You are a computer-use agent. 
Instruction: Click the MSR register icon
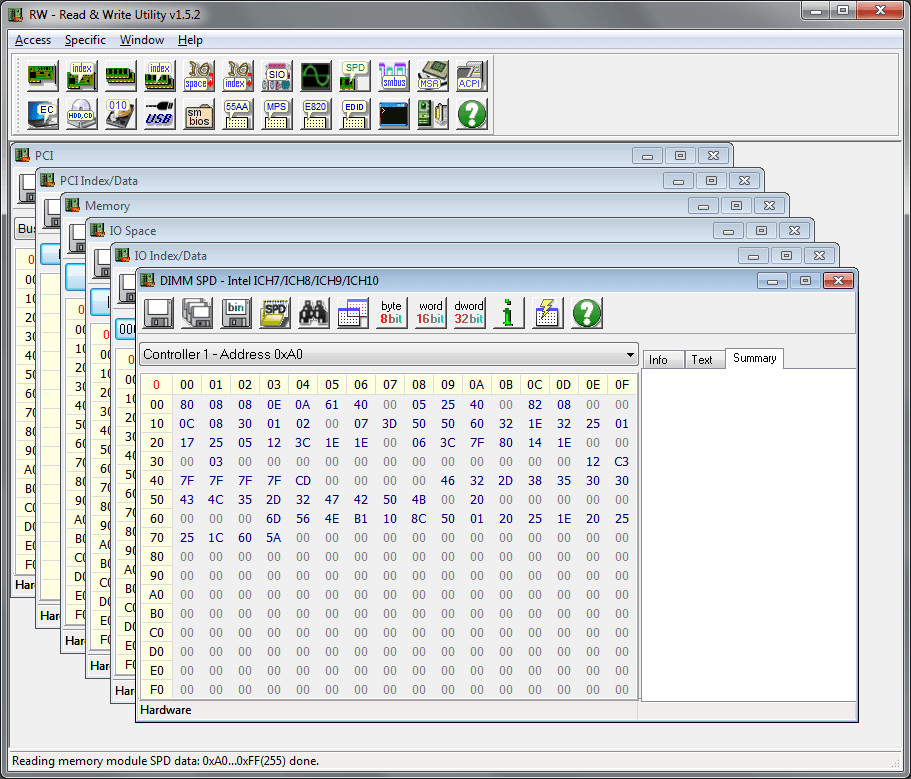pos(433,76)
